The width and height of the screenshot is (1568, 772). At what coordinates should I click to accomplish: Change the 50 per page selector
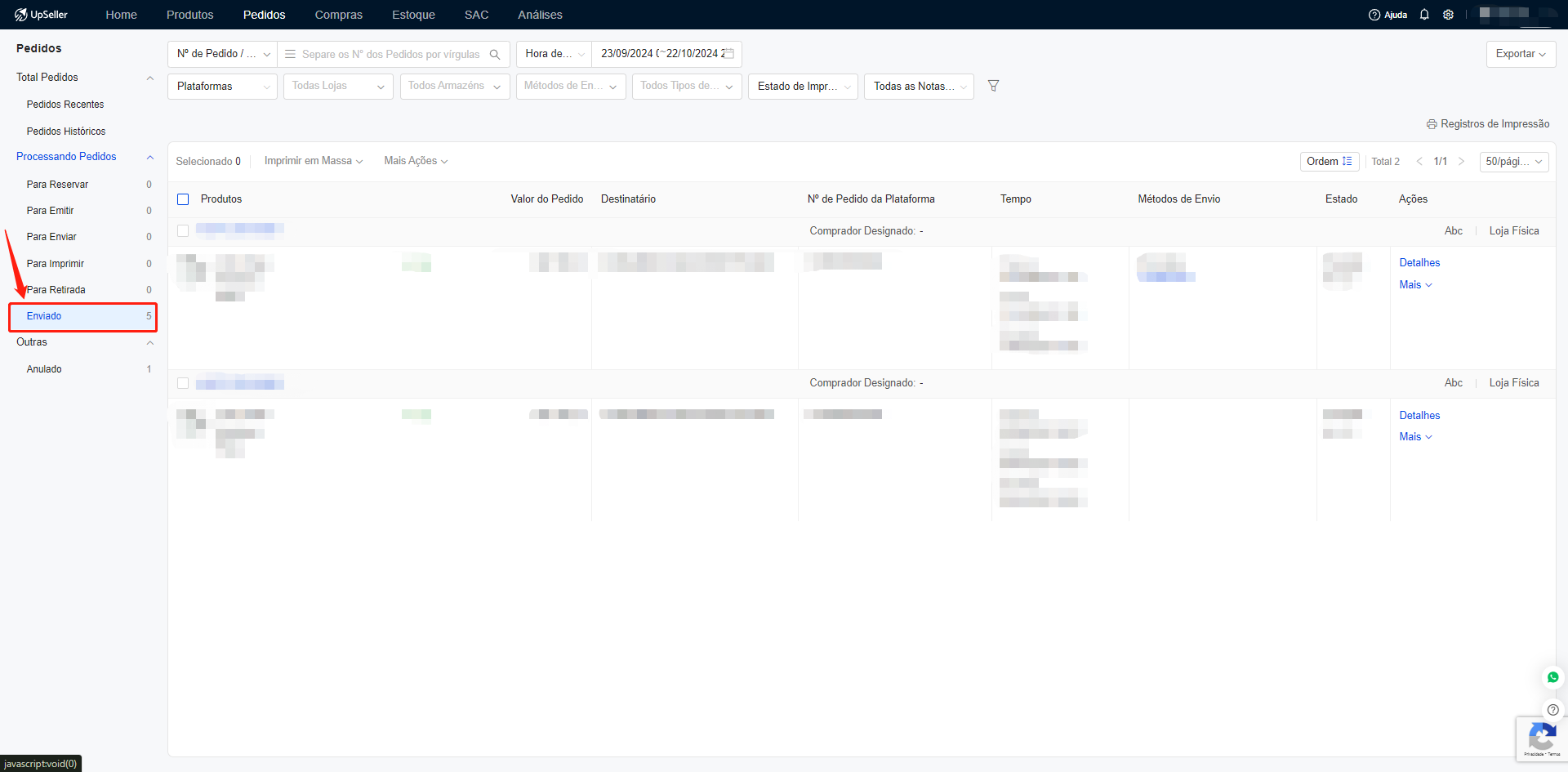point(1514,162)
